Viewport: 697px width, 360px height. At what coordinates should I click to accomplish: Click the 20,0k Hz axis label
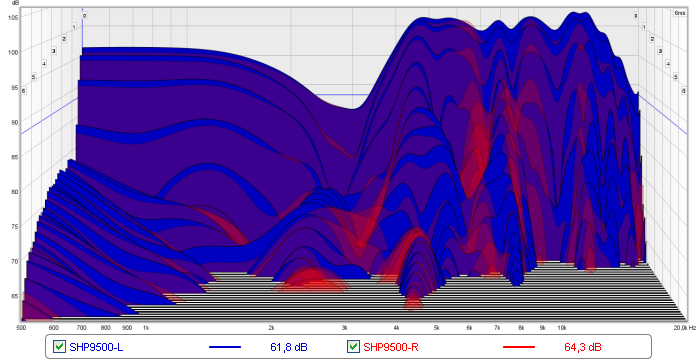pos(685,328)
